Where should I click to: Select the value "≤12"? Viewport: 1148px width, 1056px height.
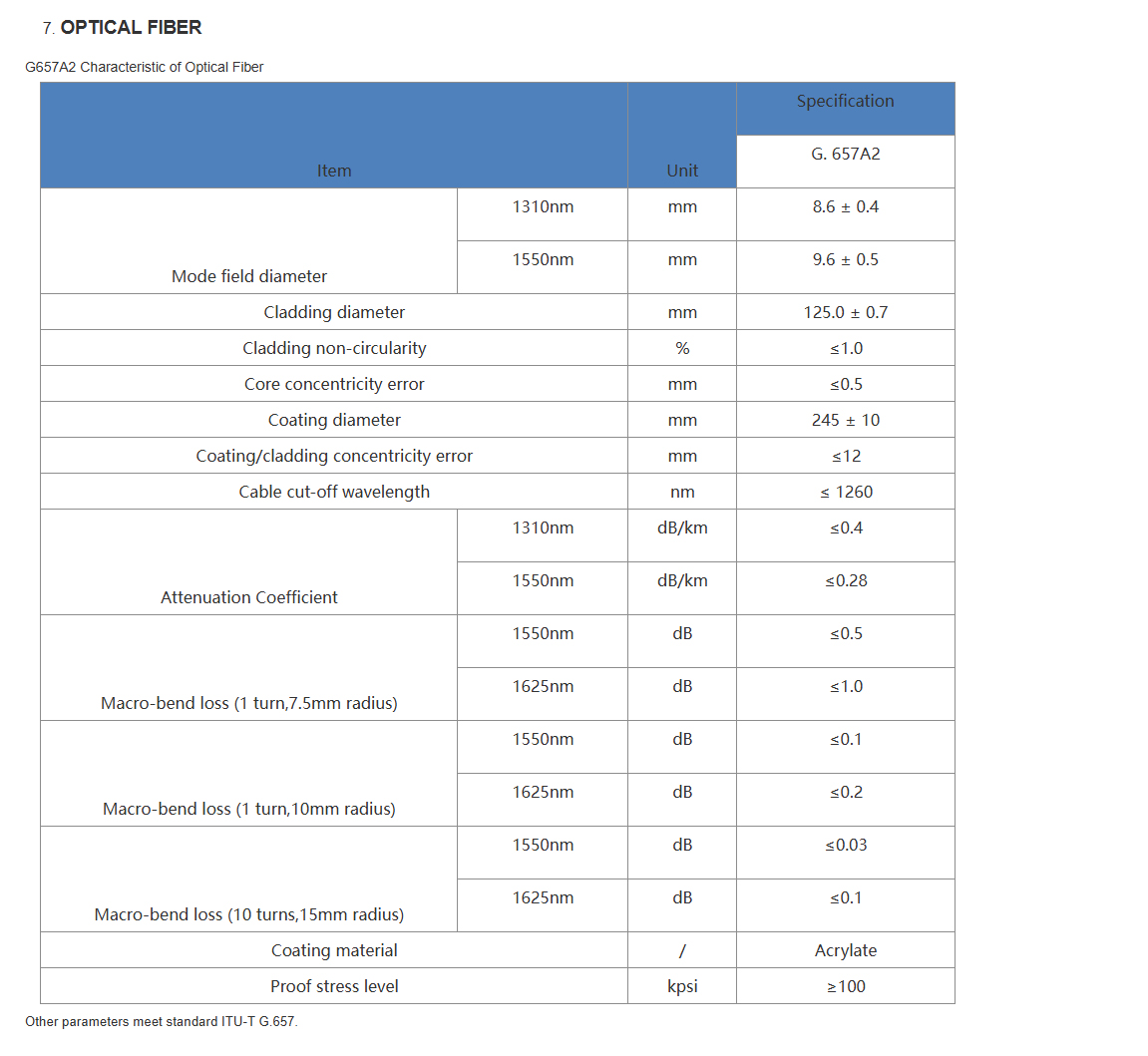point(846,455)
